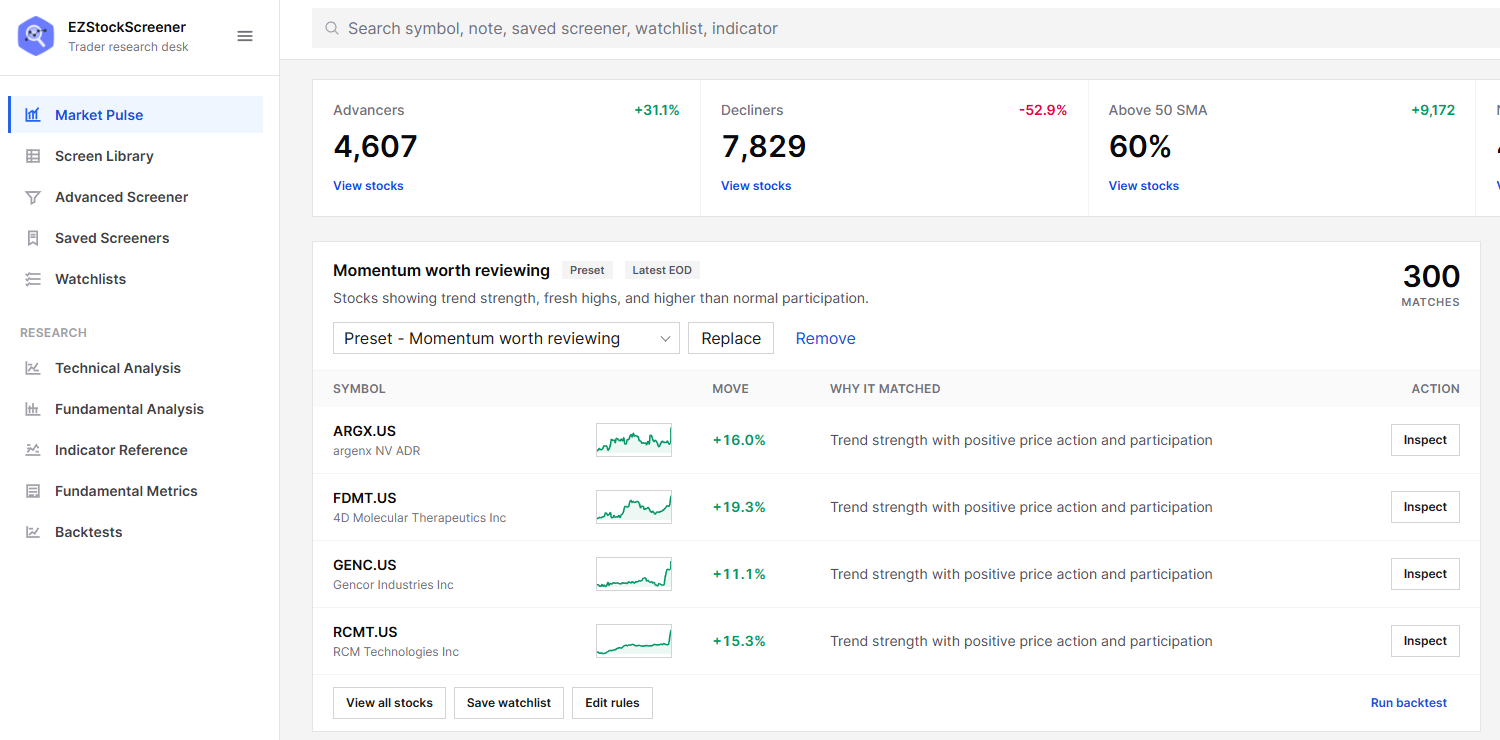This screenshot has height=740, width=1500.
Task: View stocks under Advancers
Action: pos(368,186)
